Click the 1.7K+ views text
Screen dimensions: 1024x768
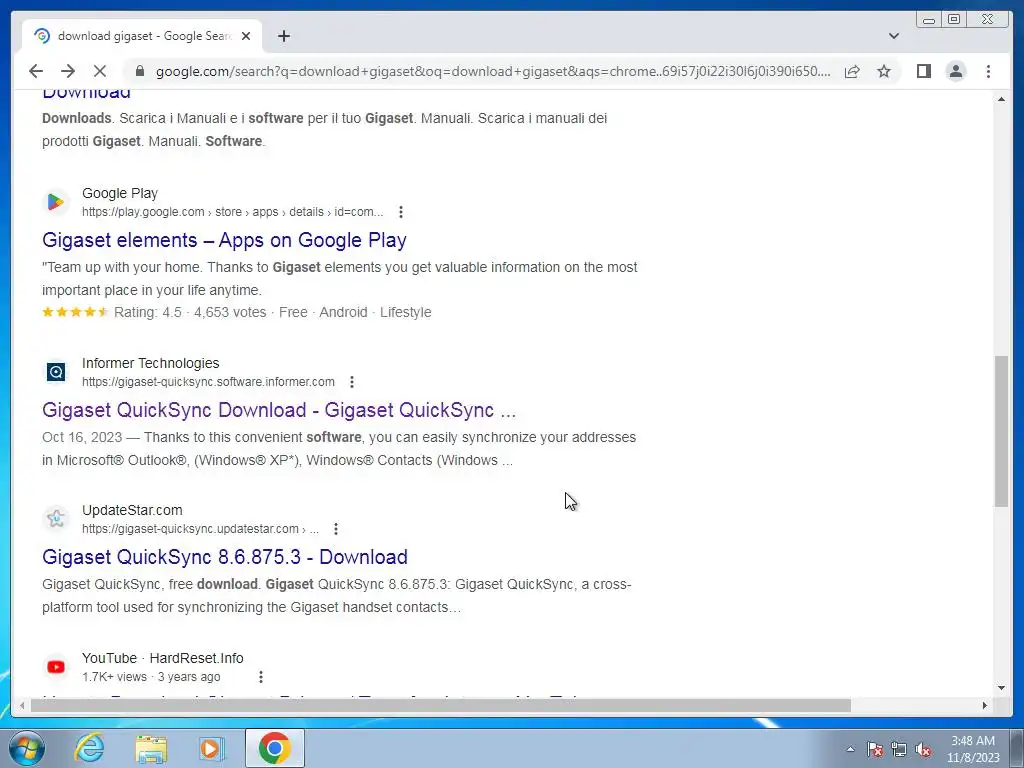(114, 677)
